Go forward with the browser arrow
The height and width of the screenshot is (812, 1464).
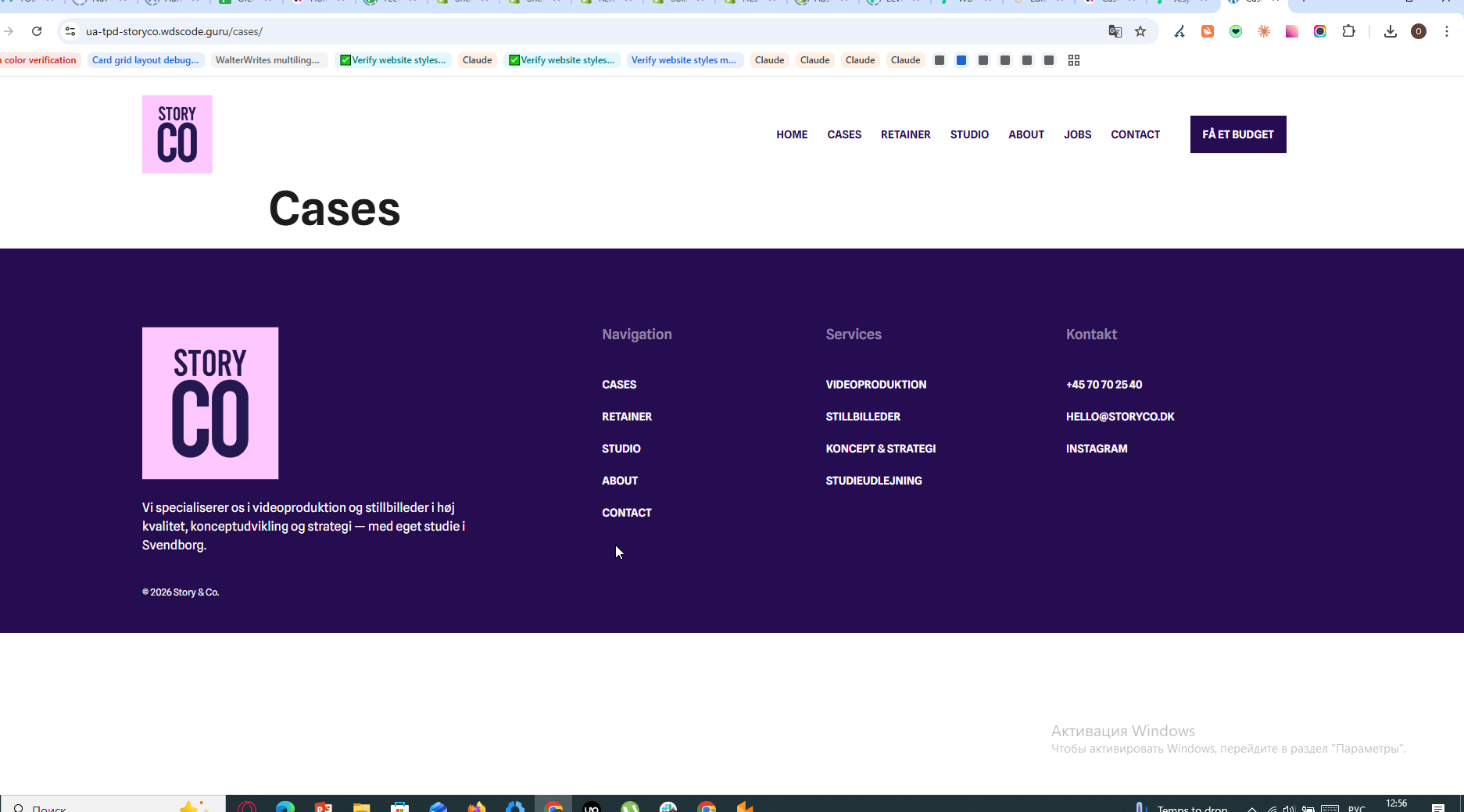[x=9, y=31]
